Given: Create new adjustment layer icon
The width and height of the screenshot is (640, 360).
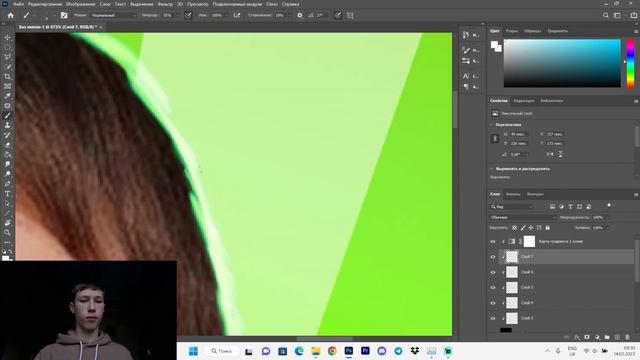Looking at the screenshot, I should [x=597, y=337].
